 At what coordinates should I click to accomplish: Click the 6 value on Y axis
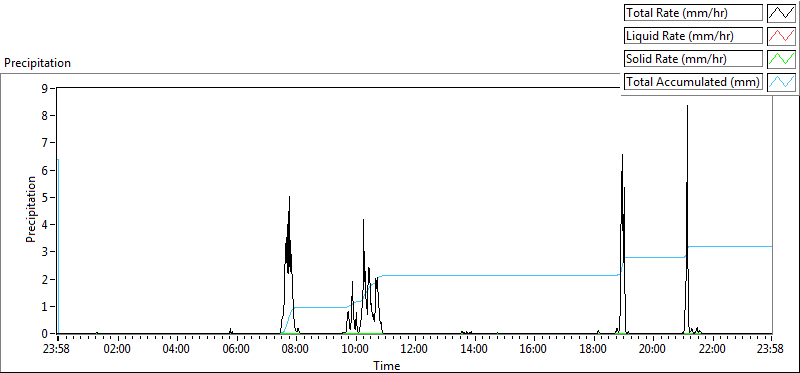pyautogui.click(x=45, y=170)
